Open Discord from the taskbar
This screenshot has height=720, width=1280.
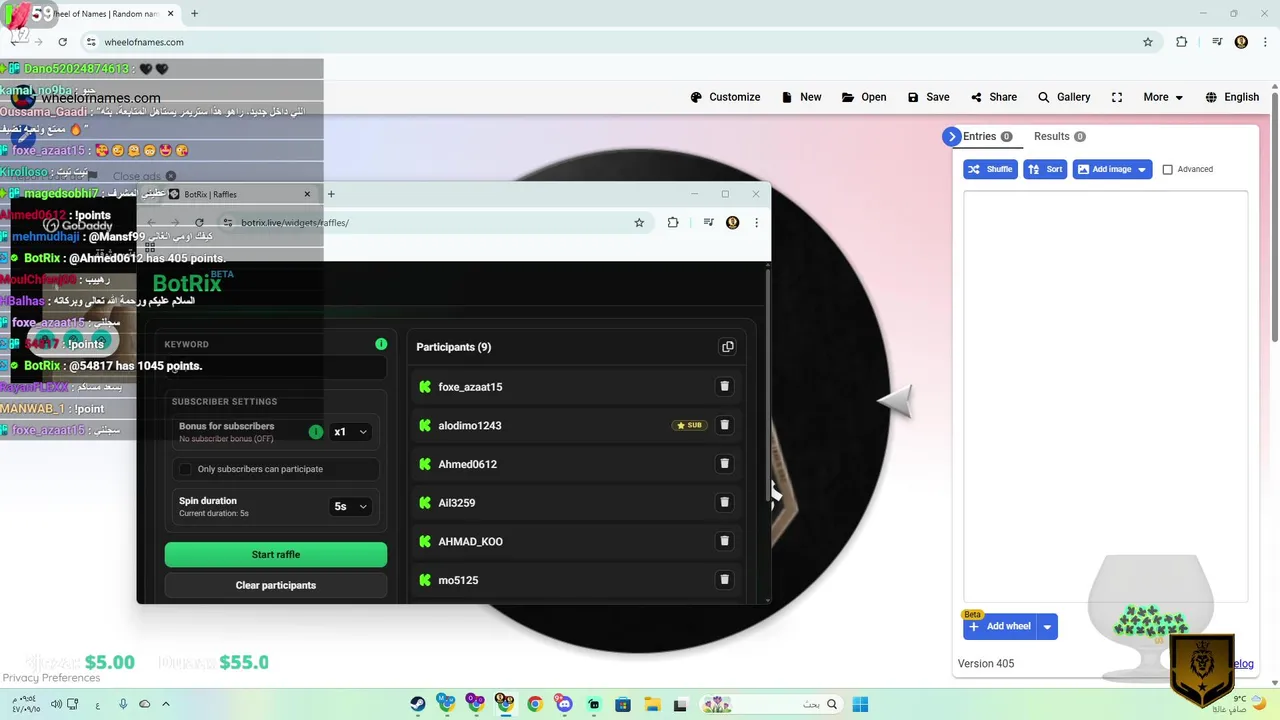564,704
